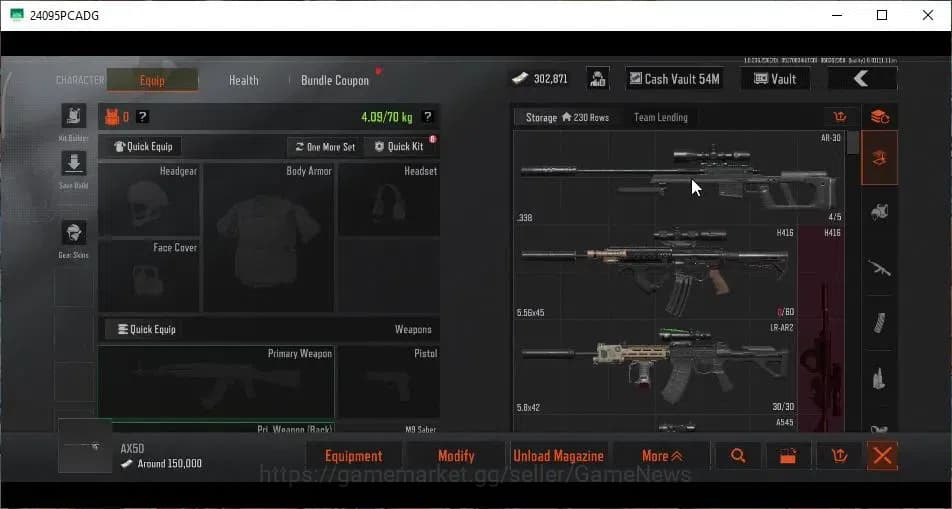Click the back arrow button
Viewport: 952px width, 509px height.
pos(862,79)
